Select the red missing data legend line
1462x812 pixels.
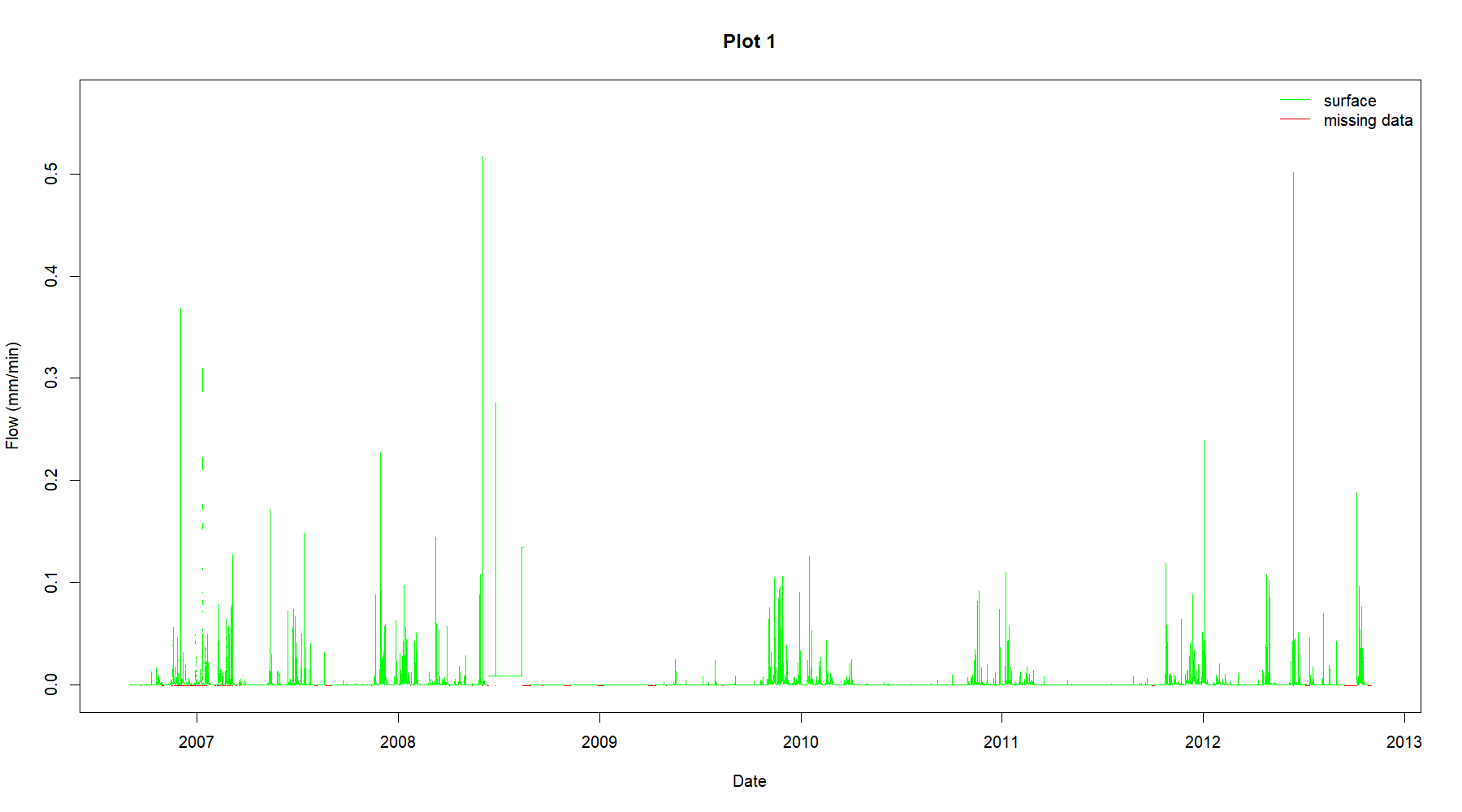(1295, 119)
